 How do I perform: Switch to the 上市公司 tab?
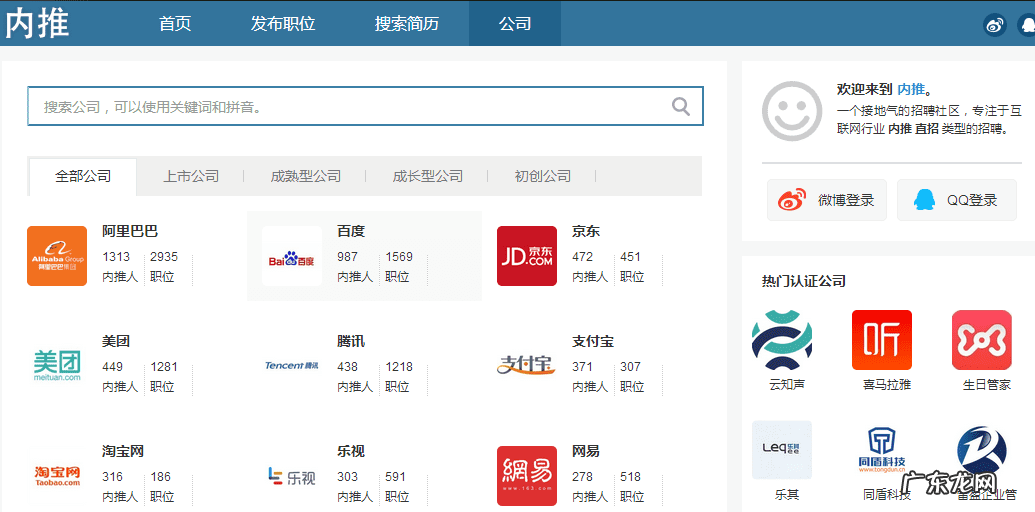pyautogui.click(x=191, y=176)
